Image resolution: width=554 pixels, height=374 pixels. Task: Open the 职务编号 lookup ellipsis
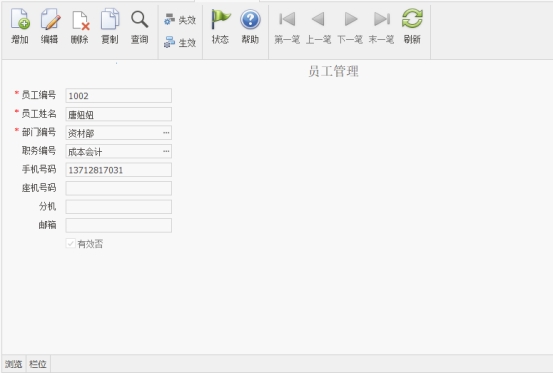coord(166,152)
